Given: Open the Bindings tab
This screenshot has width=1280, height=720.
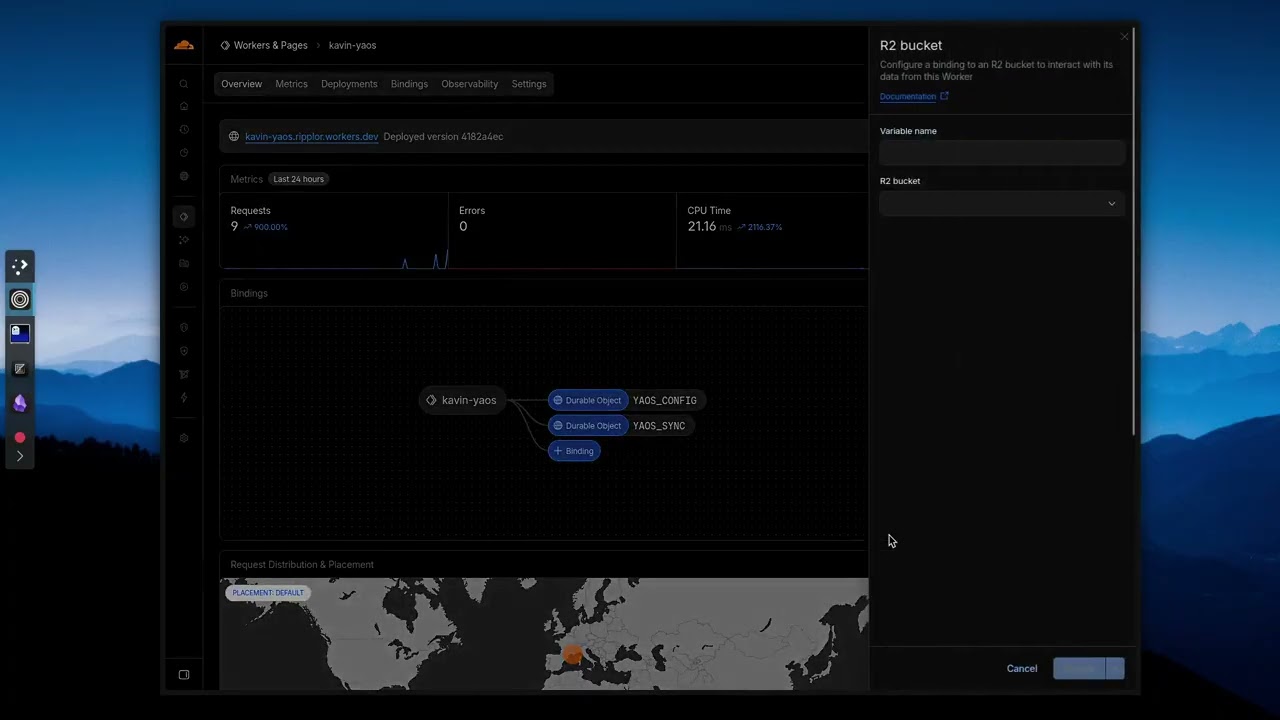Looking at the screenshot, I should [409, 84].
